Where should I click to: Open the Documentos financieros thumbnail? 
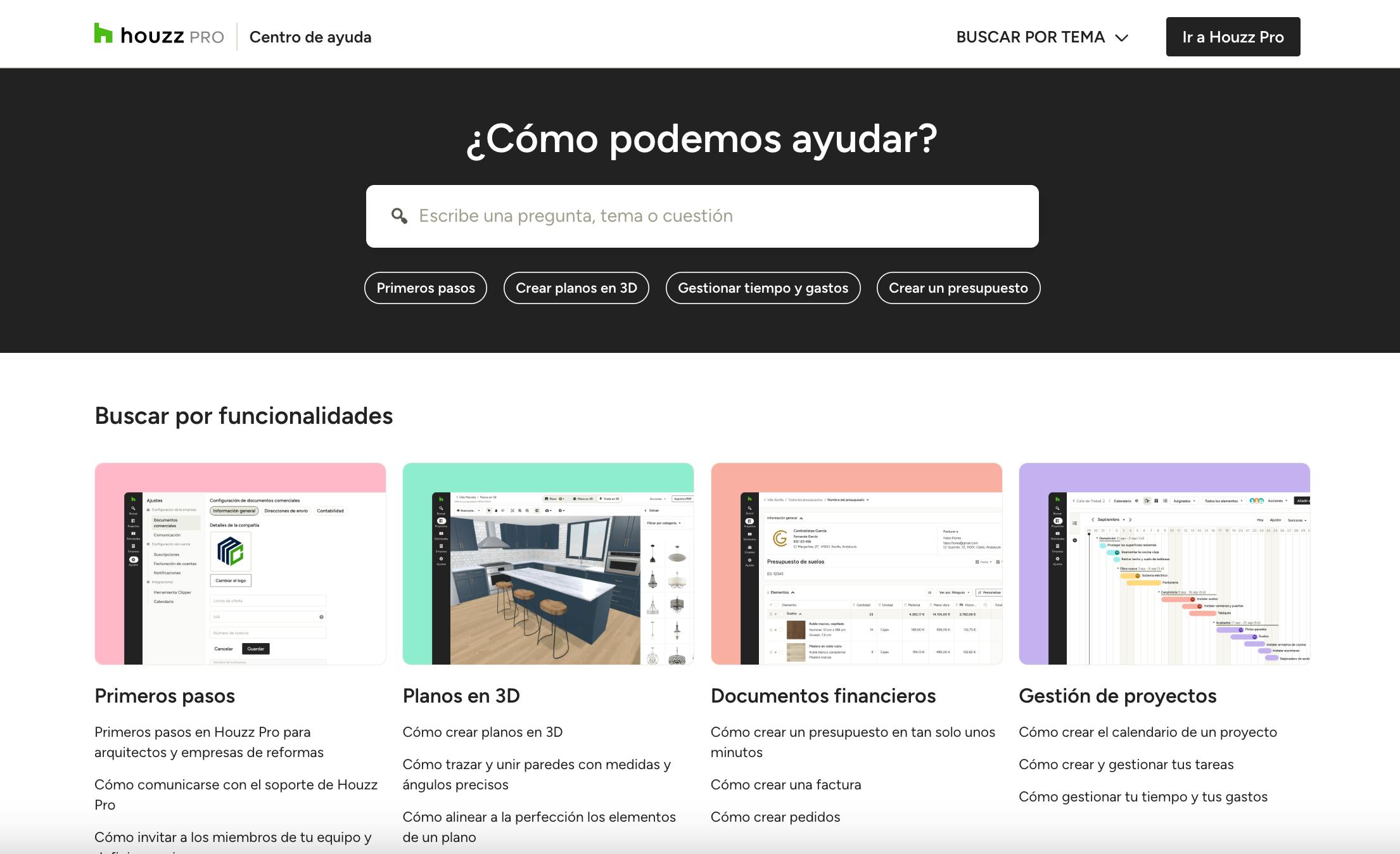point(856,564)
